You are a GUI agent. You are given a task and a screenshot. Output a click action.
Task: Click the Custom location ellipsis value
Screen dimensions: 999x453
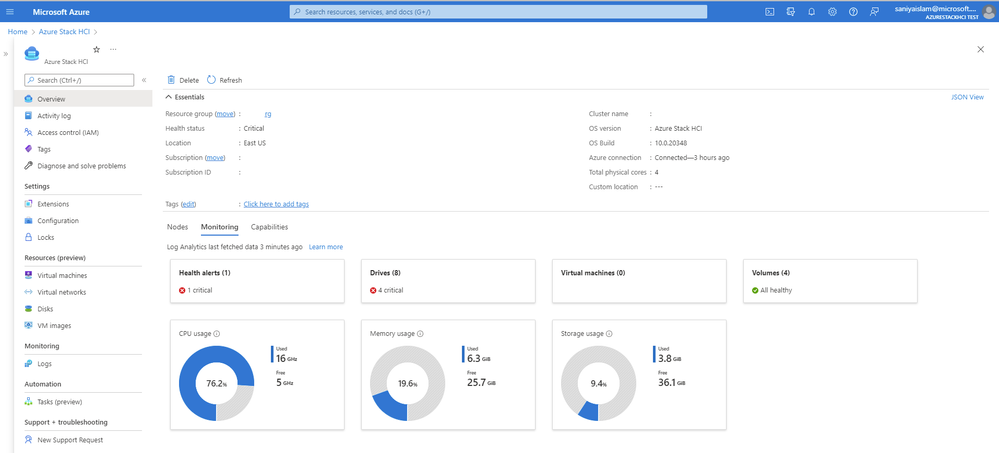click(x=659, y=187)
